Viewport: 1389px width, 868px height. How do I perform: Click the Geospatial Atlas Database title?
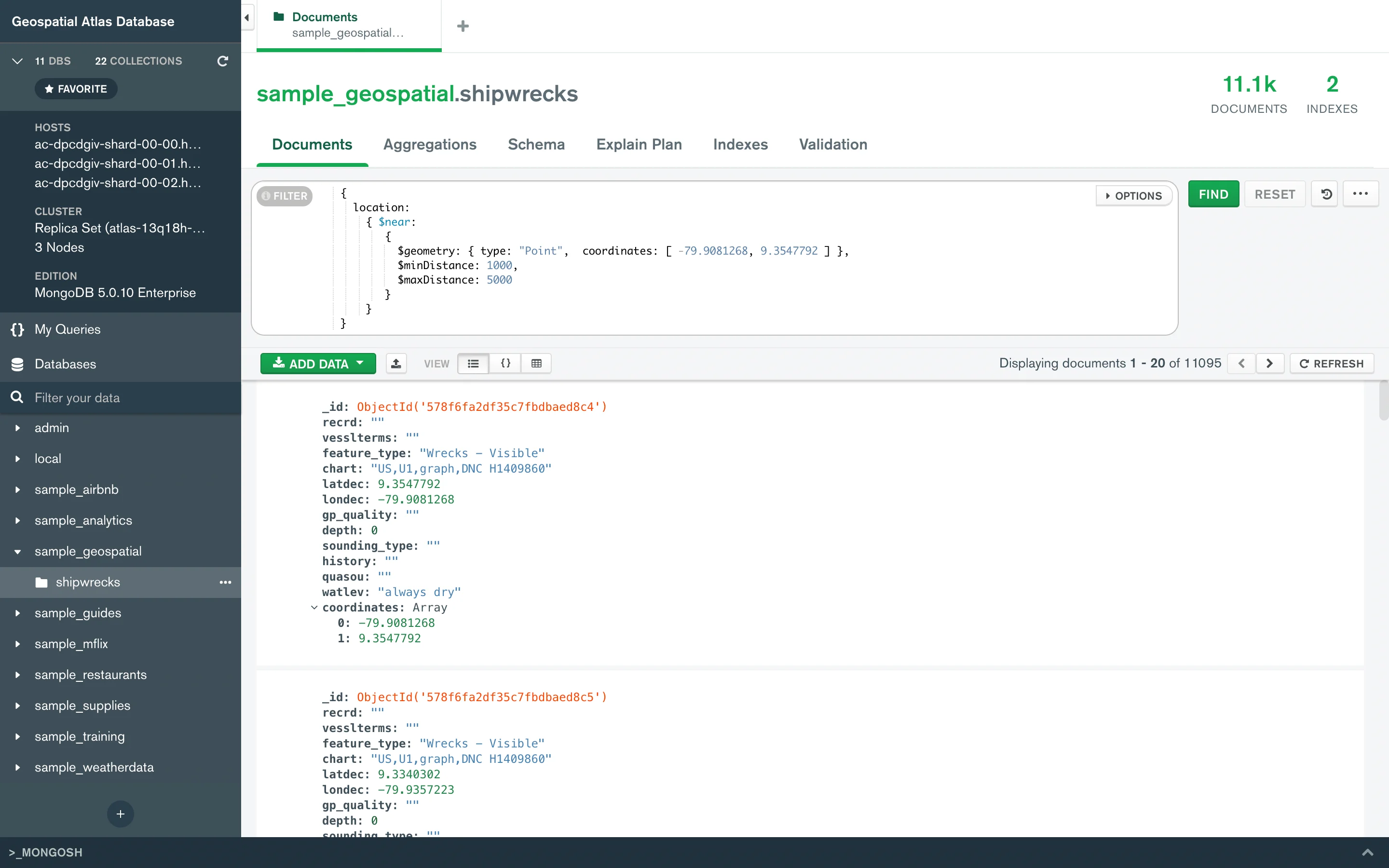(x=93, y=21)
